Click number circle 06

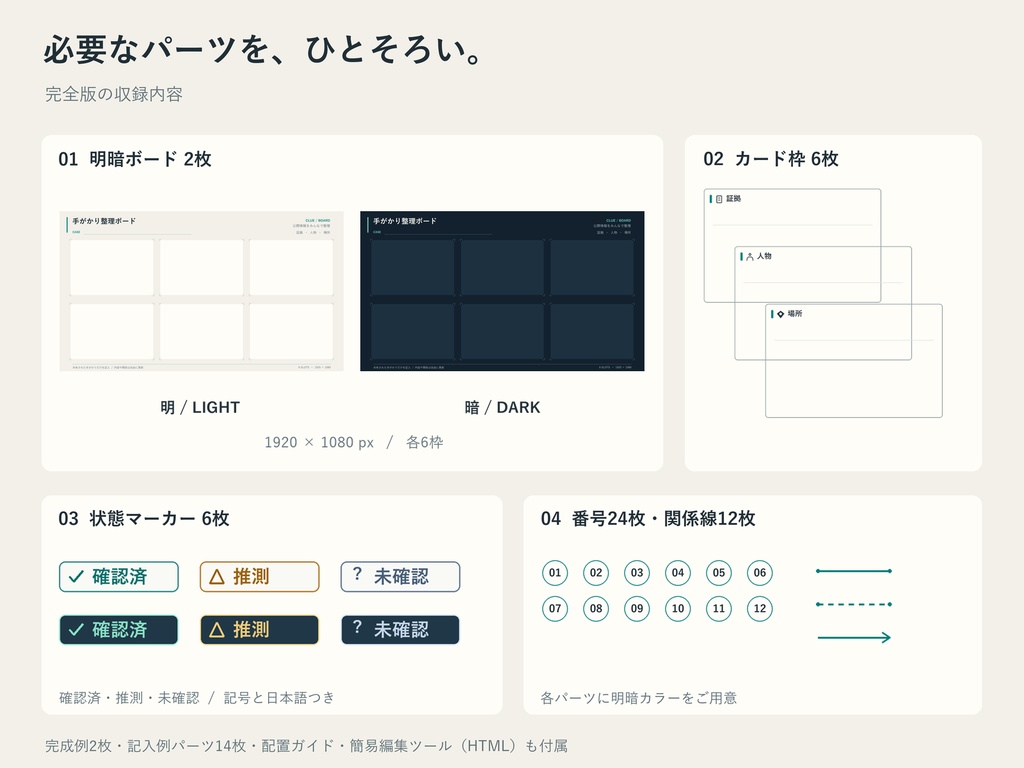760,573
